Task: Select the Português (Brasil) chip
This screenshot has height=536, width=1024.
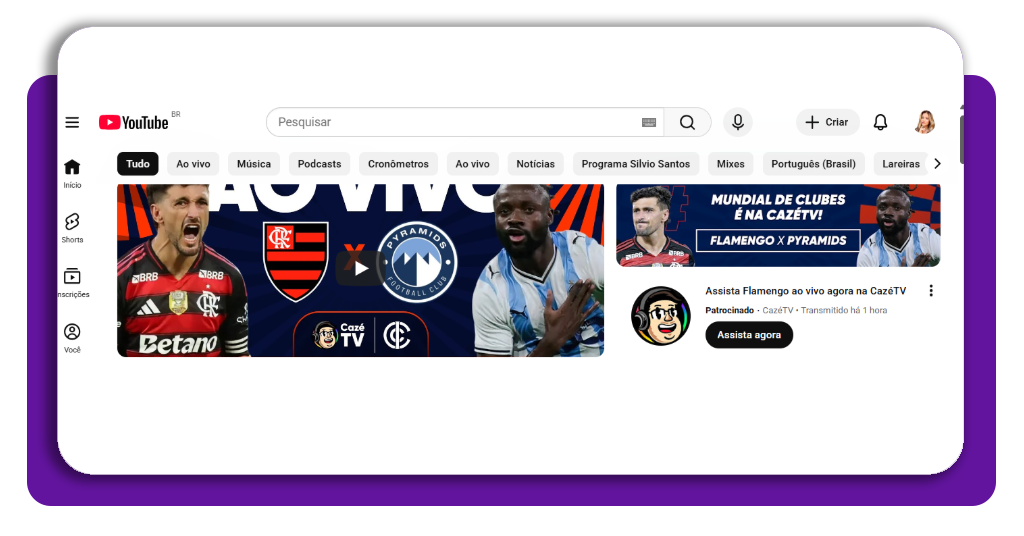Action: (x=814, y=164)
